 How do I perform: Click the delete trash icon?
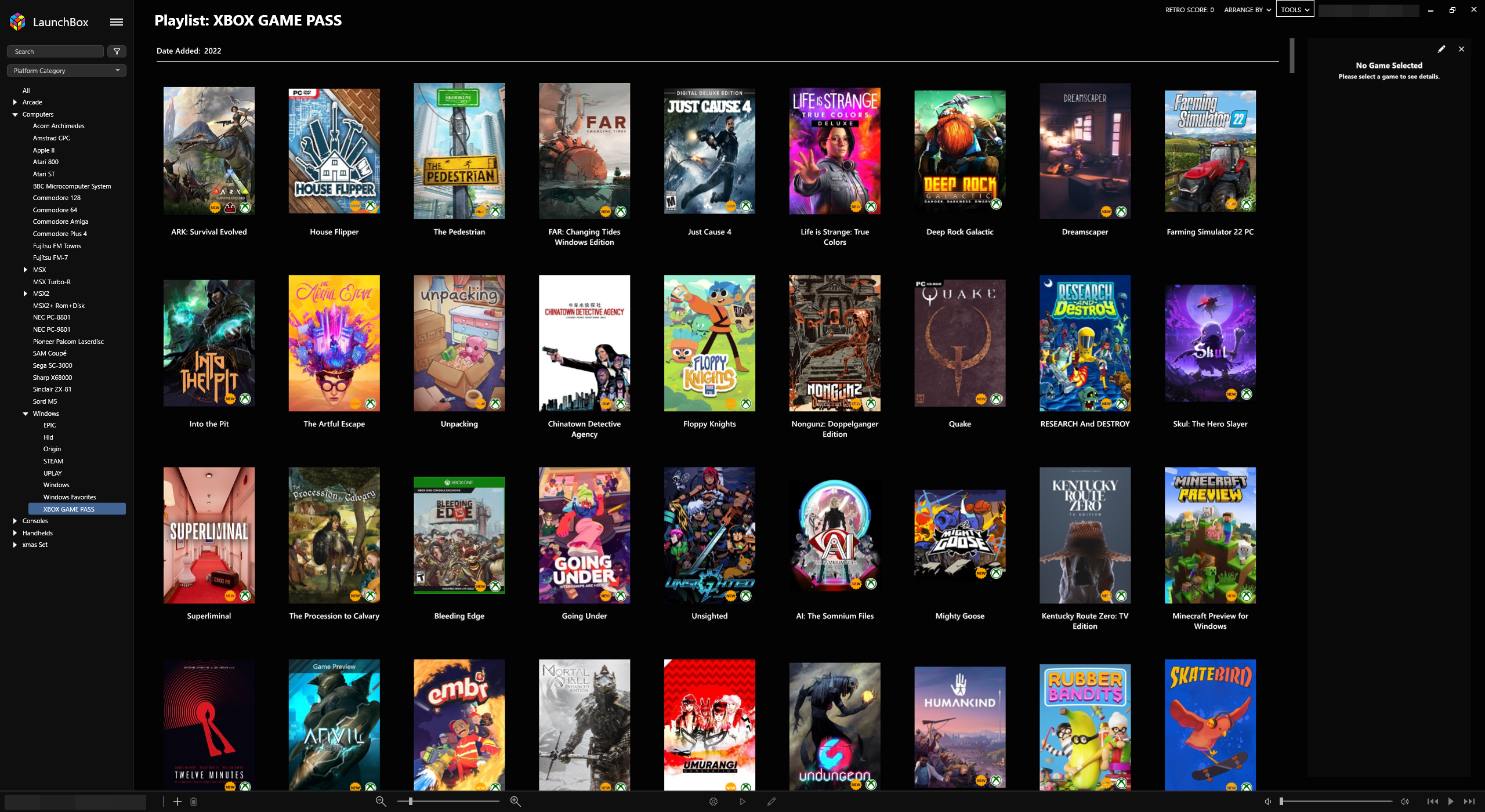(x=194, y=802)
